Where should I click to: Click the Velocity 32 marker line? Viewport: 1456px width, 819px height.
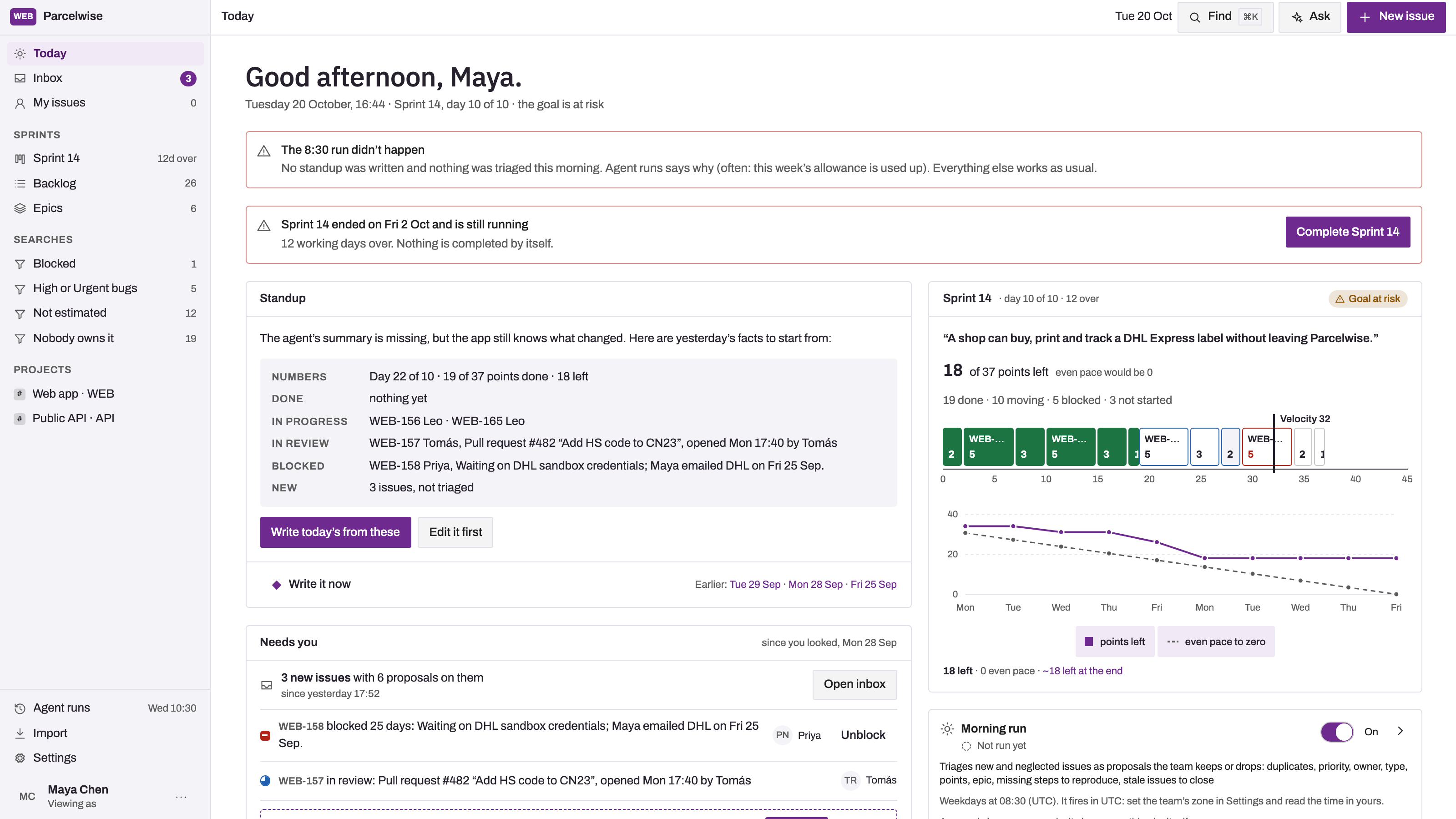(x=1274, y=444)
